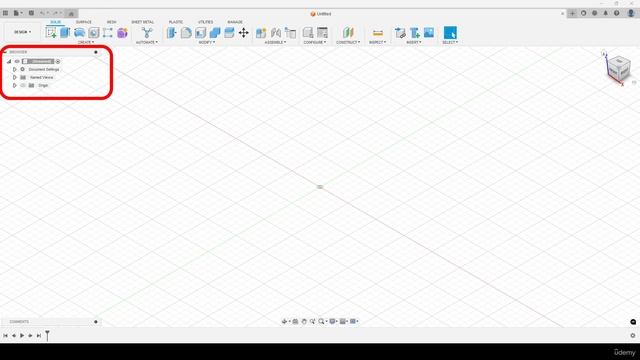The image size is (640, 360).
Task: Open the Select dropdown menu
Action: 450,42
